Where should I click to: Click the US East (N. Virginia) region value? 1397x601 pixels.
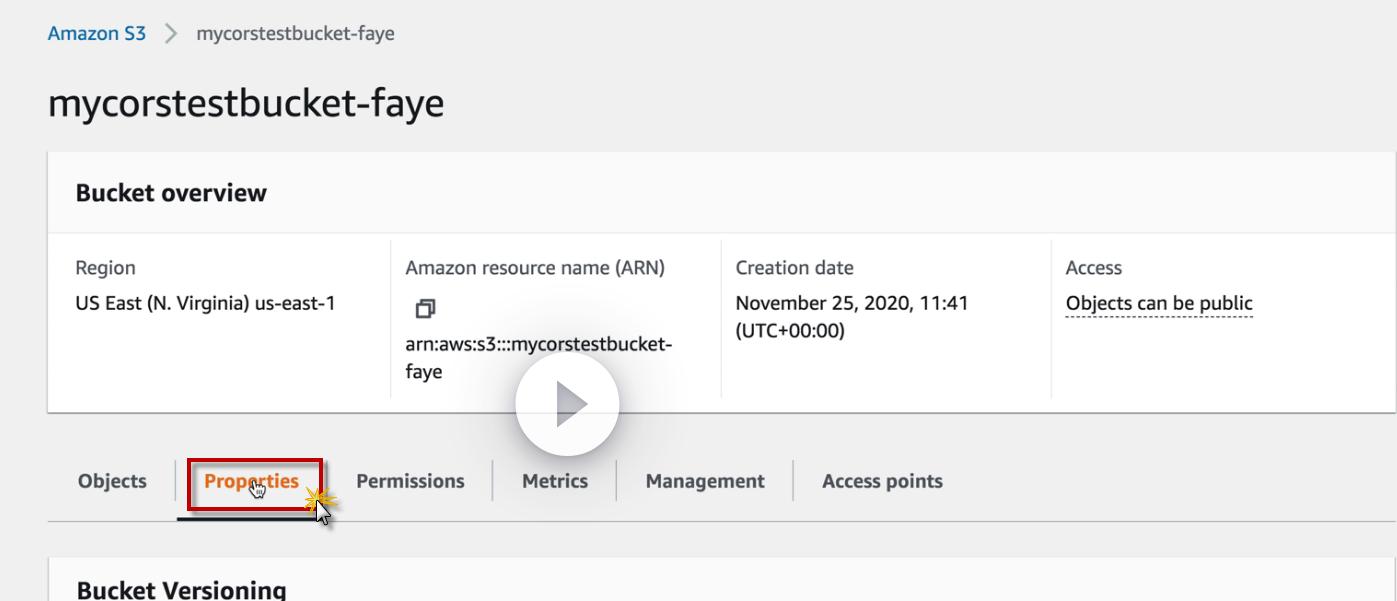click(x=205, y=303)
